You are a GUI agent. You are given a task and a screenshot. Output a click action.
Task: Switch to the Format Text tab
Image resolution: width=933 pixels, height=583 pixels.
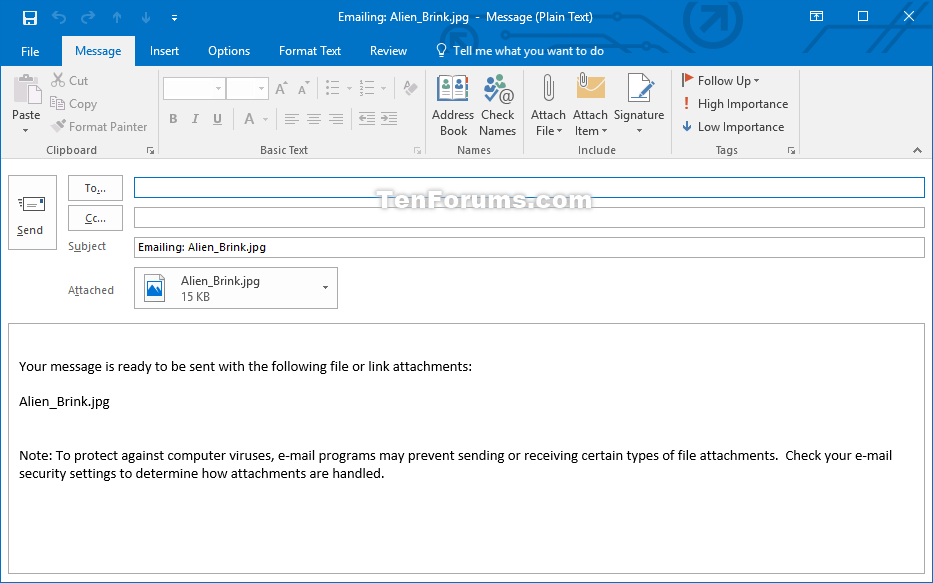310,50
